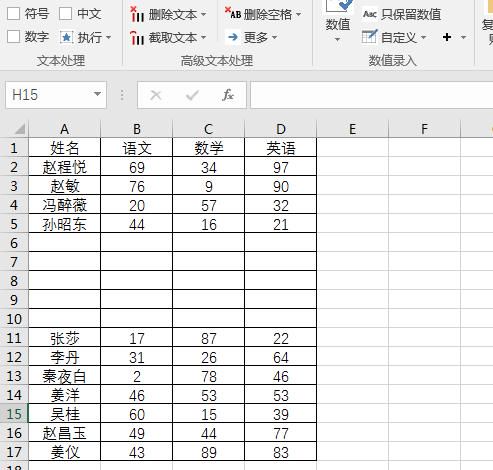Click the 更多 arrow icon

click(x=233, y=37)
